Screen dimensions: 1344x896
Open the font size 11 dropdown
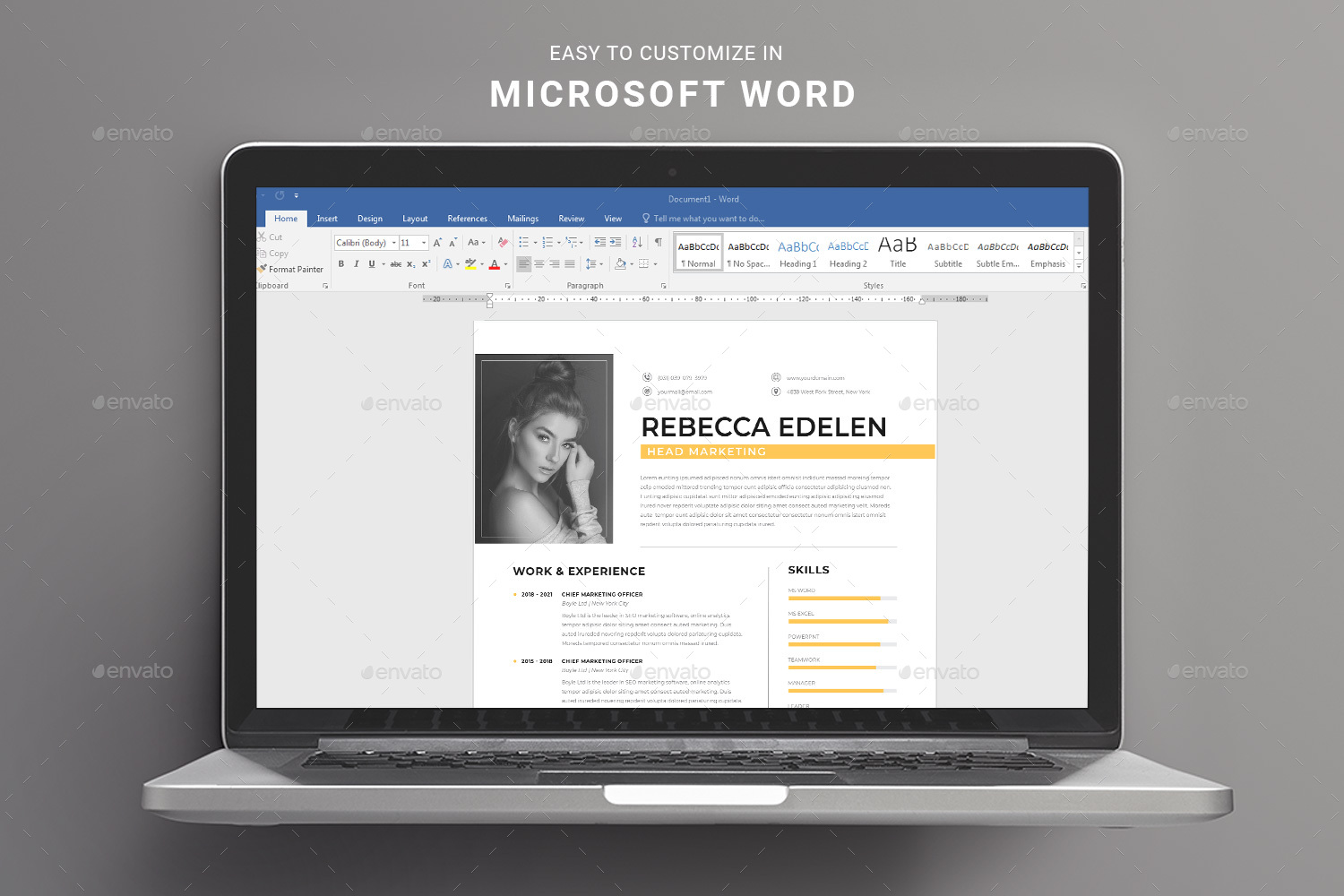click(425, 243)
